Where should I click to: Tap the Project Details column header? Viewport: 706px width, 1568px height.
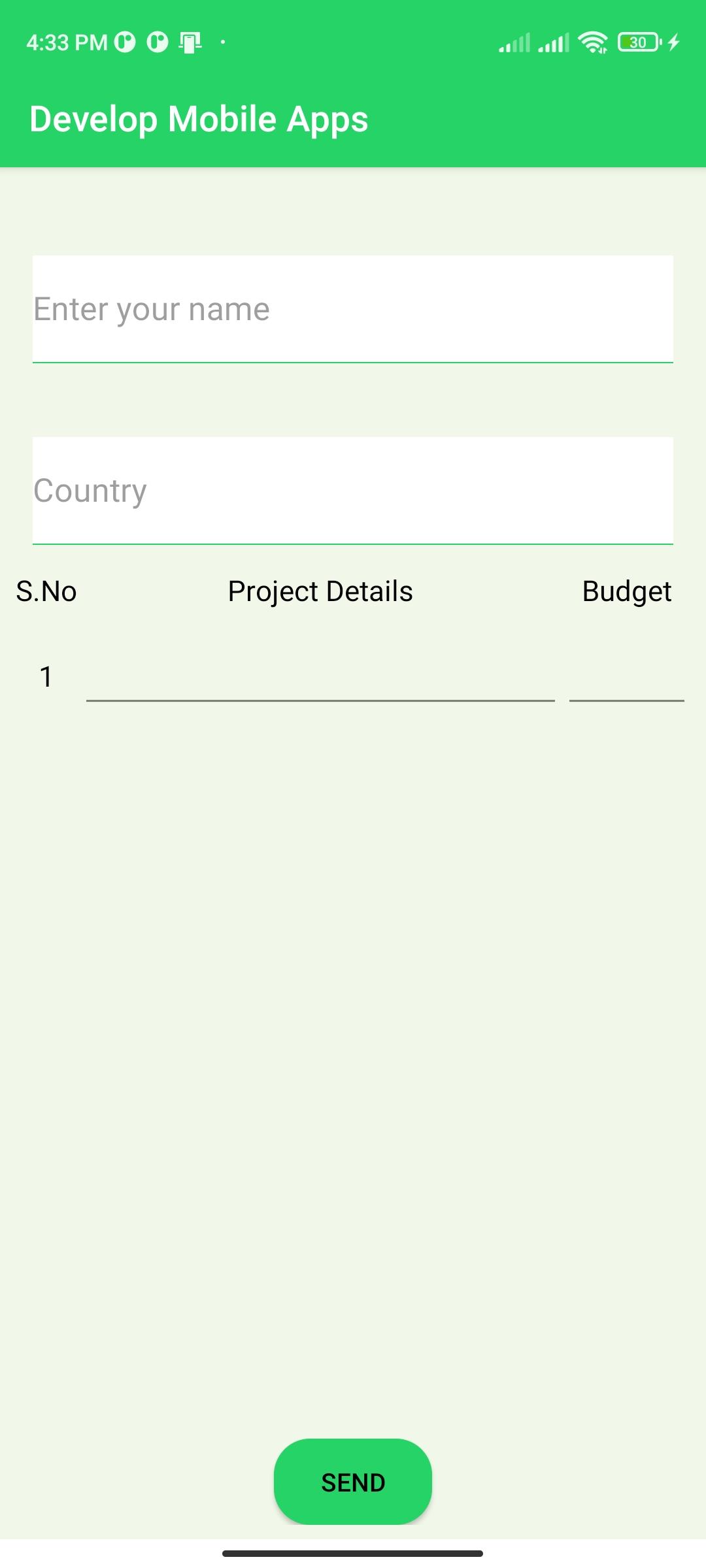pos(320,591)
